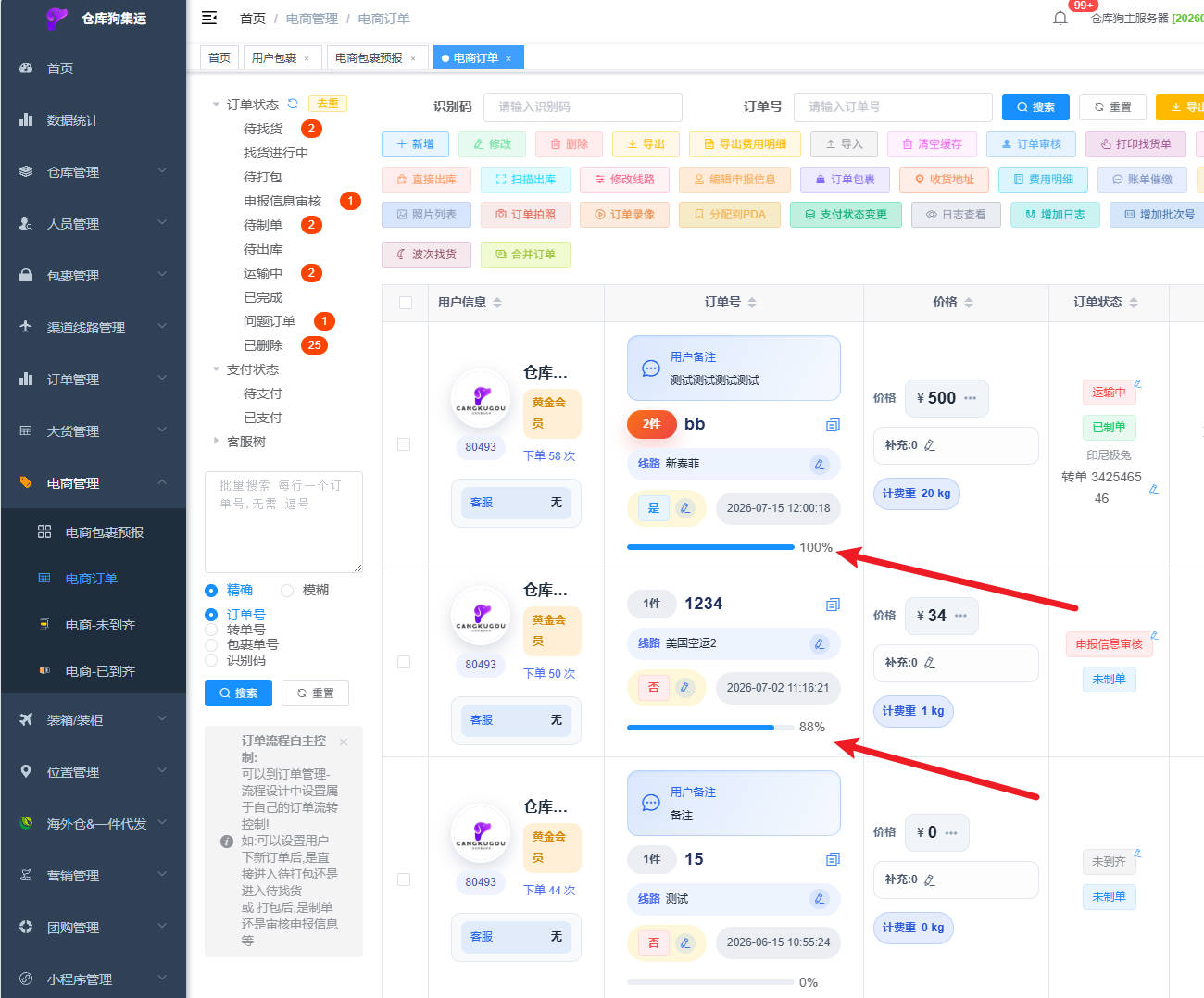Click the blue 搜索 button at top
The width and height of the screenshot is (1204, 998).
pos(1035,107)
